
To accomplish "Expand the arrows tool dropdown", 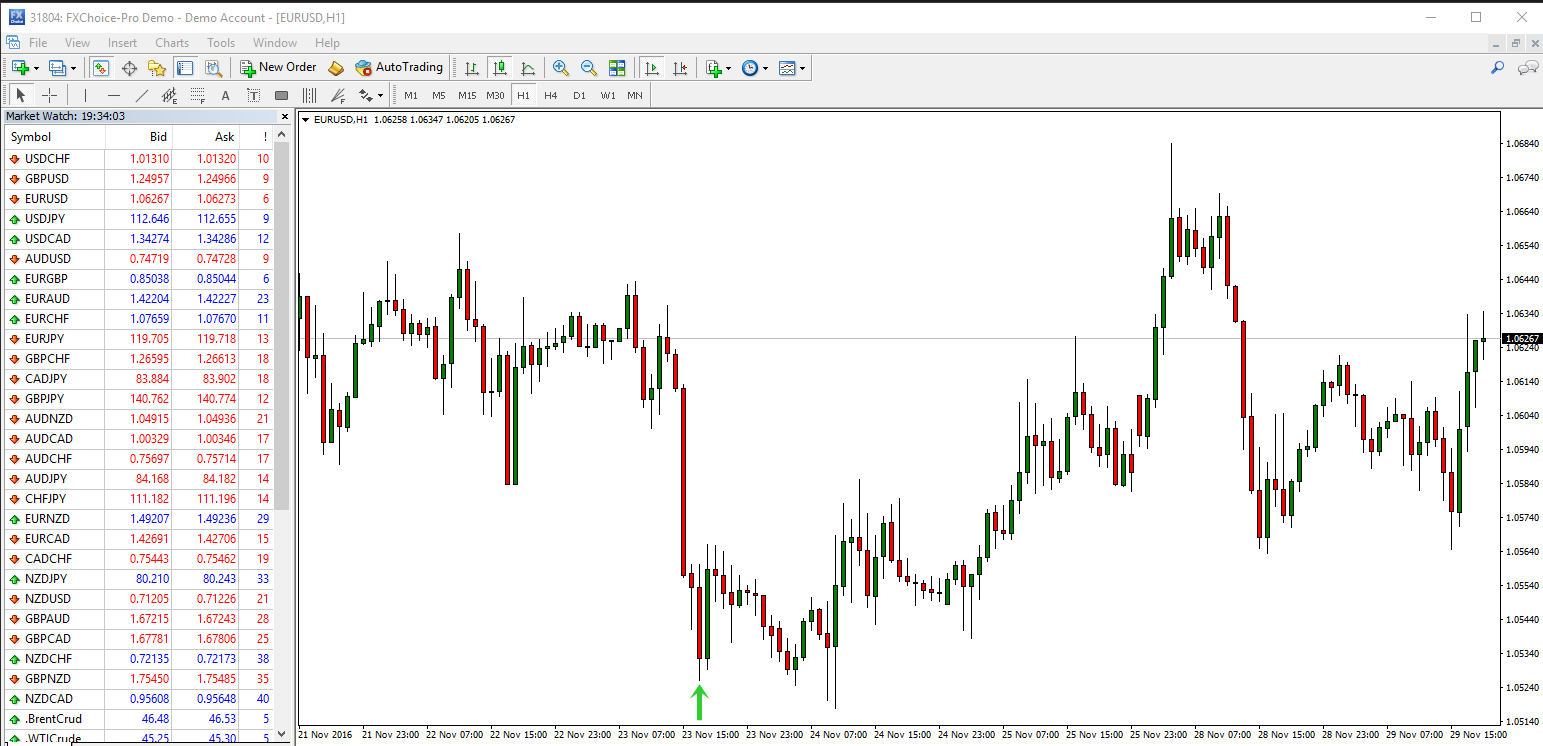I will tap(381, 96).
